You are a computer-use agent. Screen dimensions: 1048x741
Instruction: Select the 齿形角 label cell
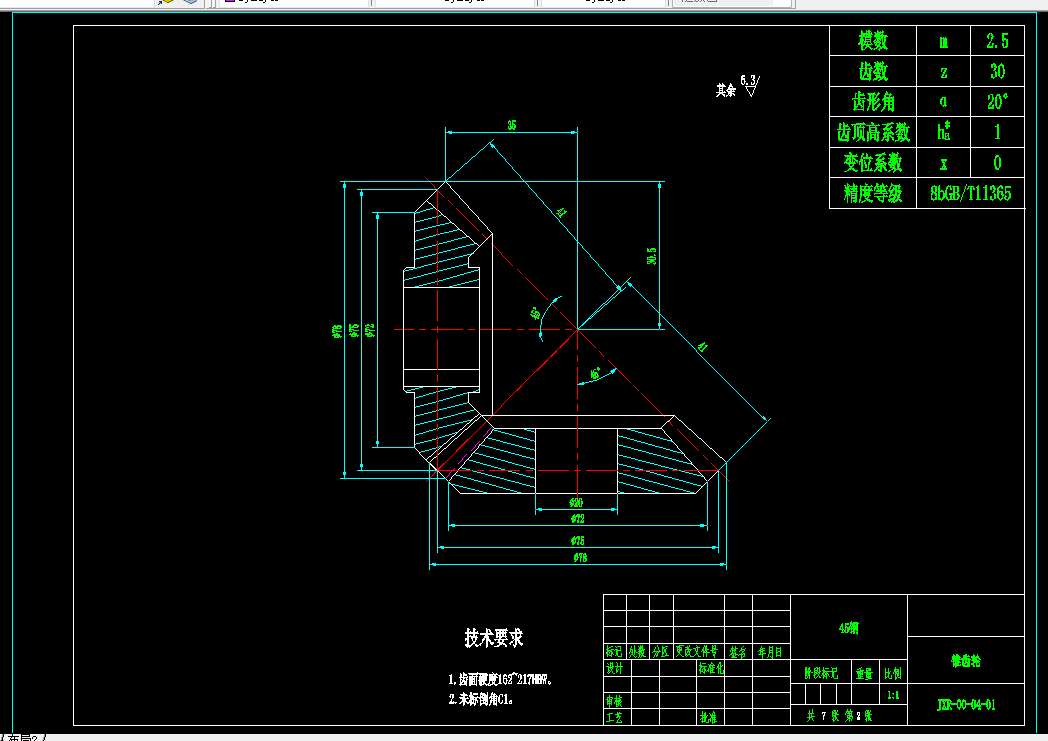click(x=873, y=102)
